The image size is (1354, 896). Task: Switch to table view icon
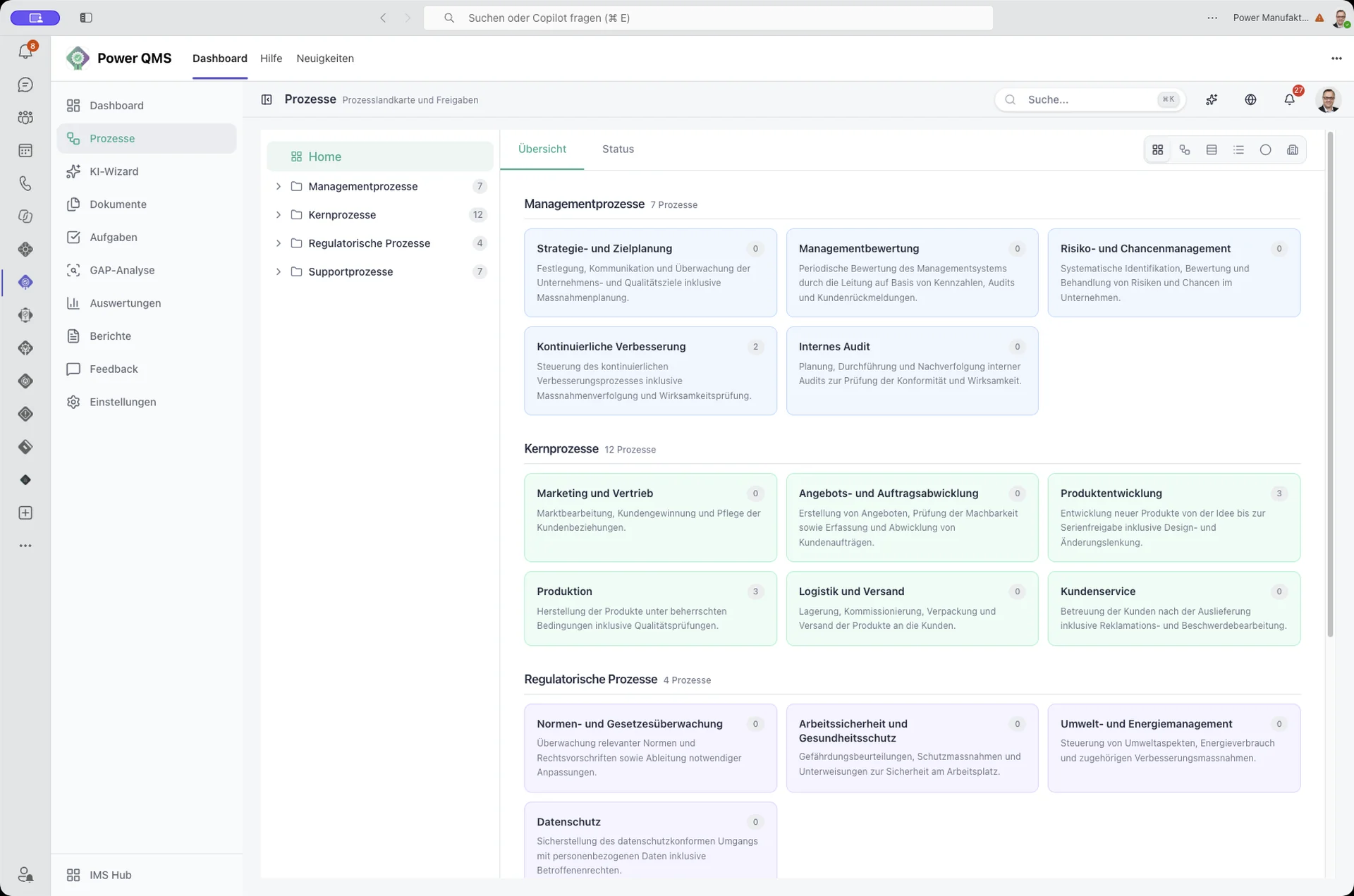pyautogui.click(x=1212, y=149)
